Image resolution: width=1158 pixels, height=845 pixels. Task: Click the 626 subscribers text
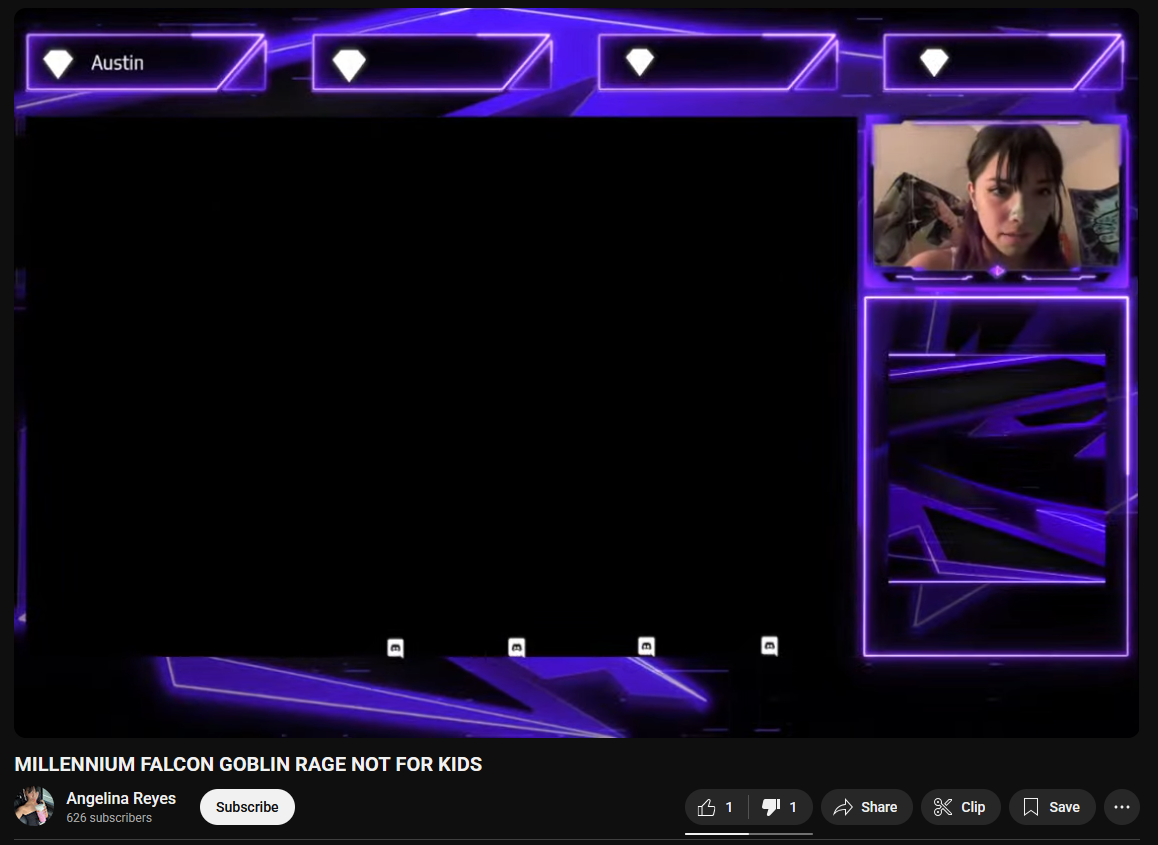click(x=109, y=818)
